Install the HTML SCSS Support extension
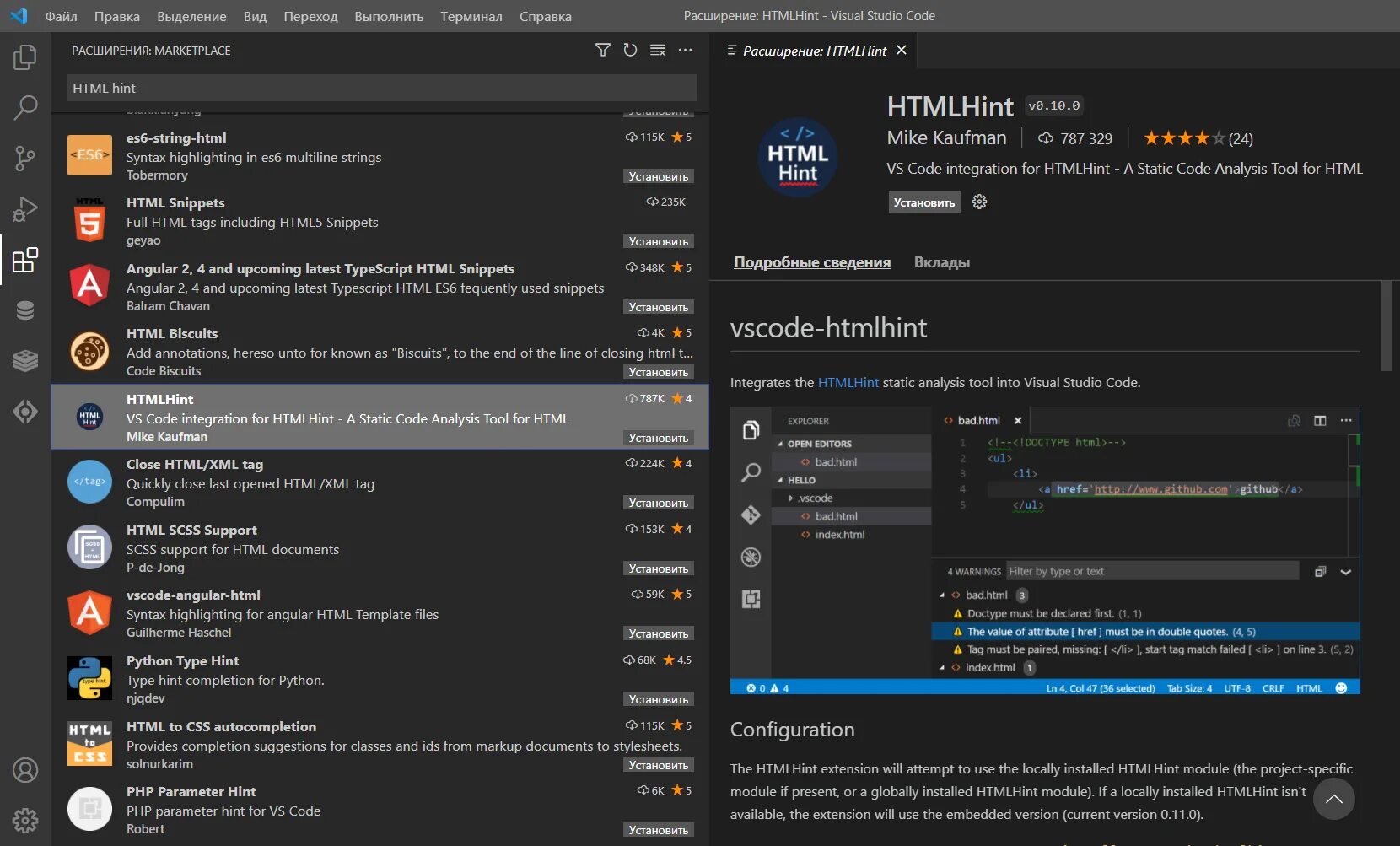Viewport: 1400px width, 846px height. [x=659, y=568]
